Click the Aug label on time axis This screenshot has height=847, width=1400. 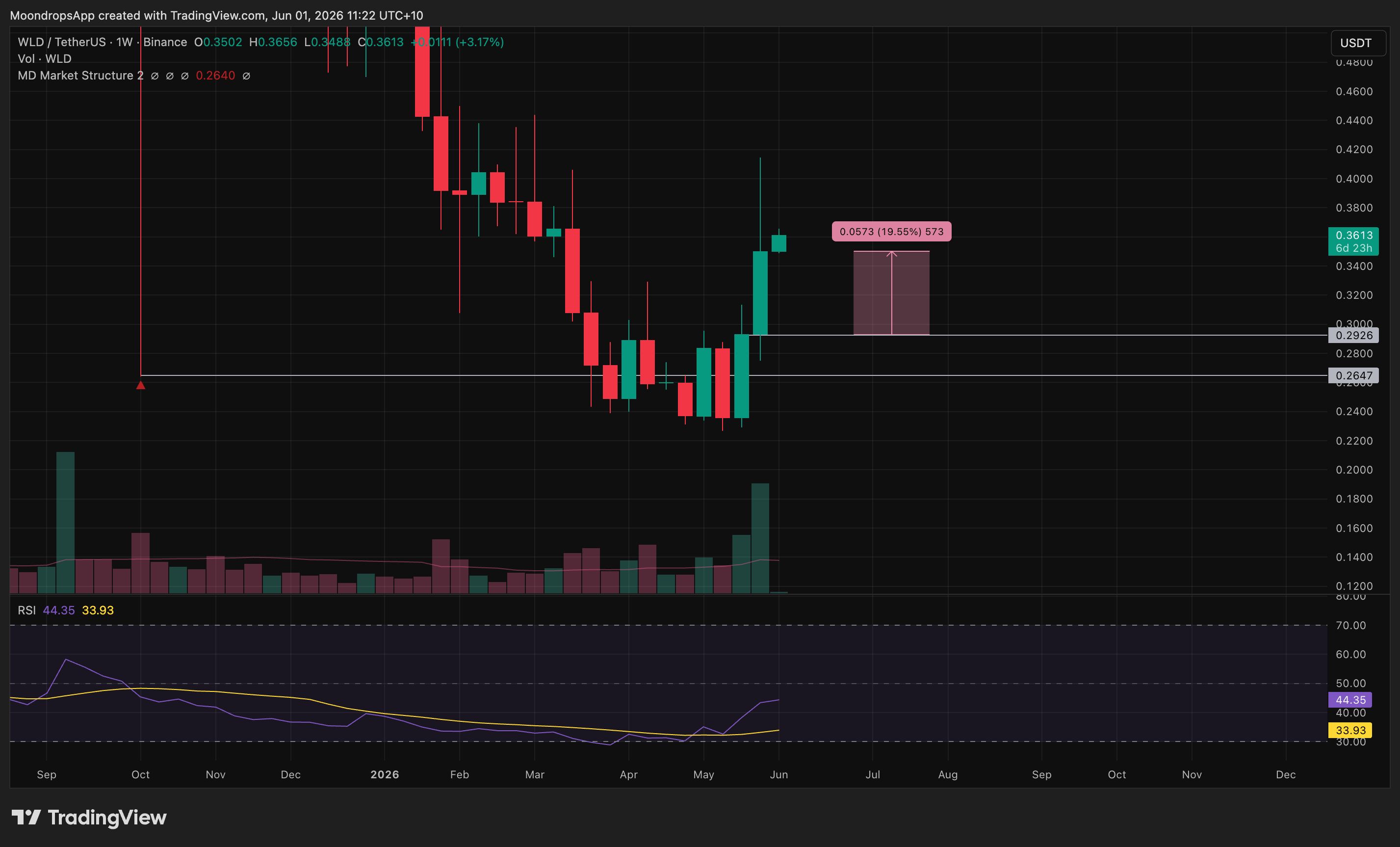point(948,775)
